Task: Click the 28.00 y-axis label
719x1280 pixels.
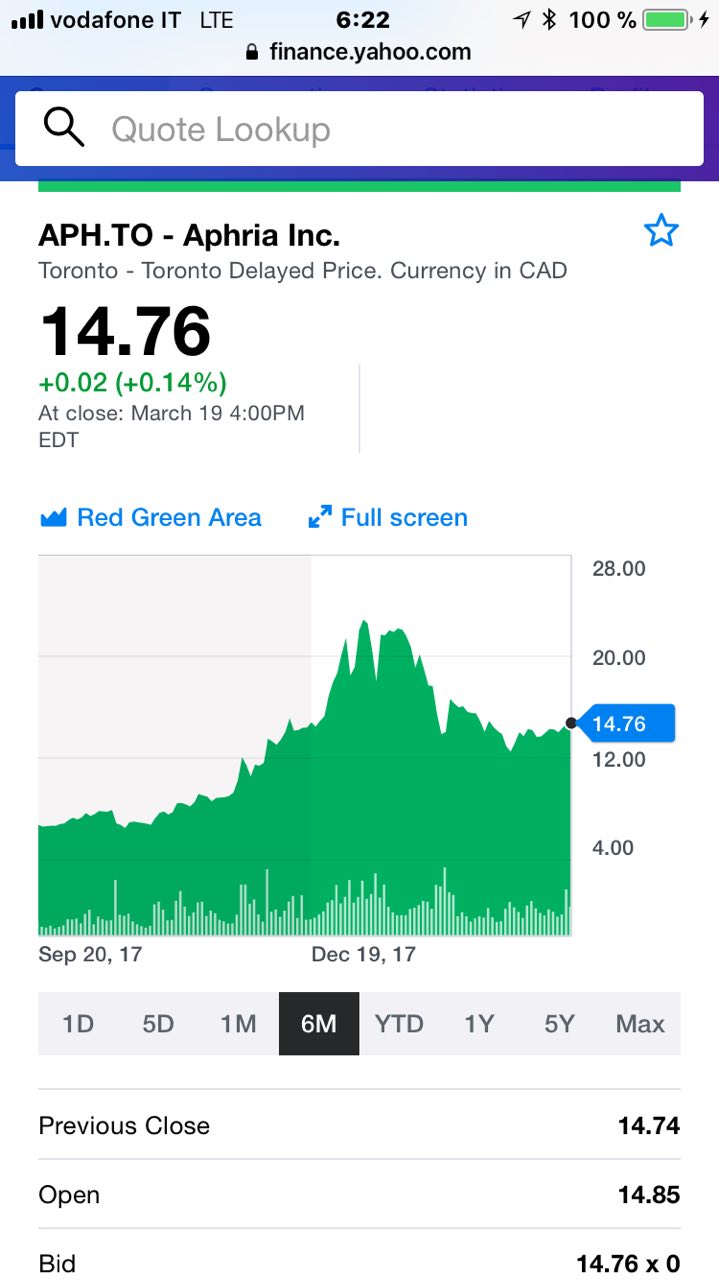Action: (x=619, y=569)
